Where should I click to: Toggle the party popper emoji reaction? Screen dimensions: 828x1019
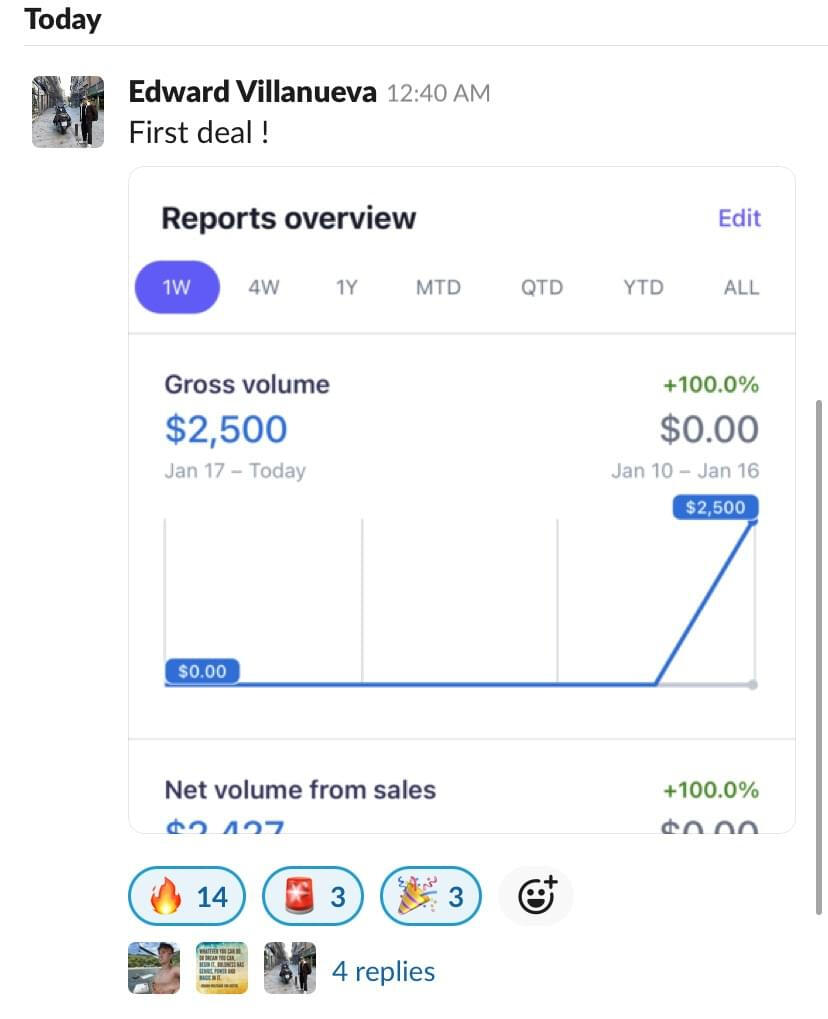(x=431, y=896)
